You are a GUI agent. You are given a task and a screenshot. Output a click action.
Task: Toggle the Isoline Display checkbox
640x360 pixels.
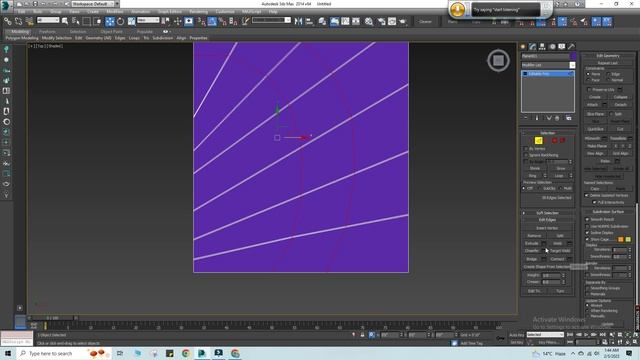(587, 233)
